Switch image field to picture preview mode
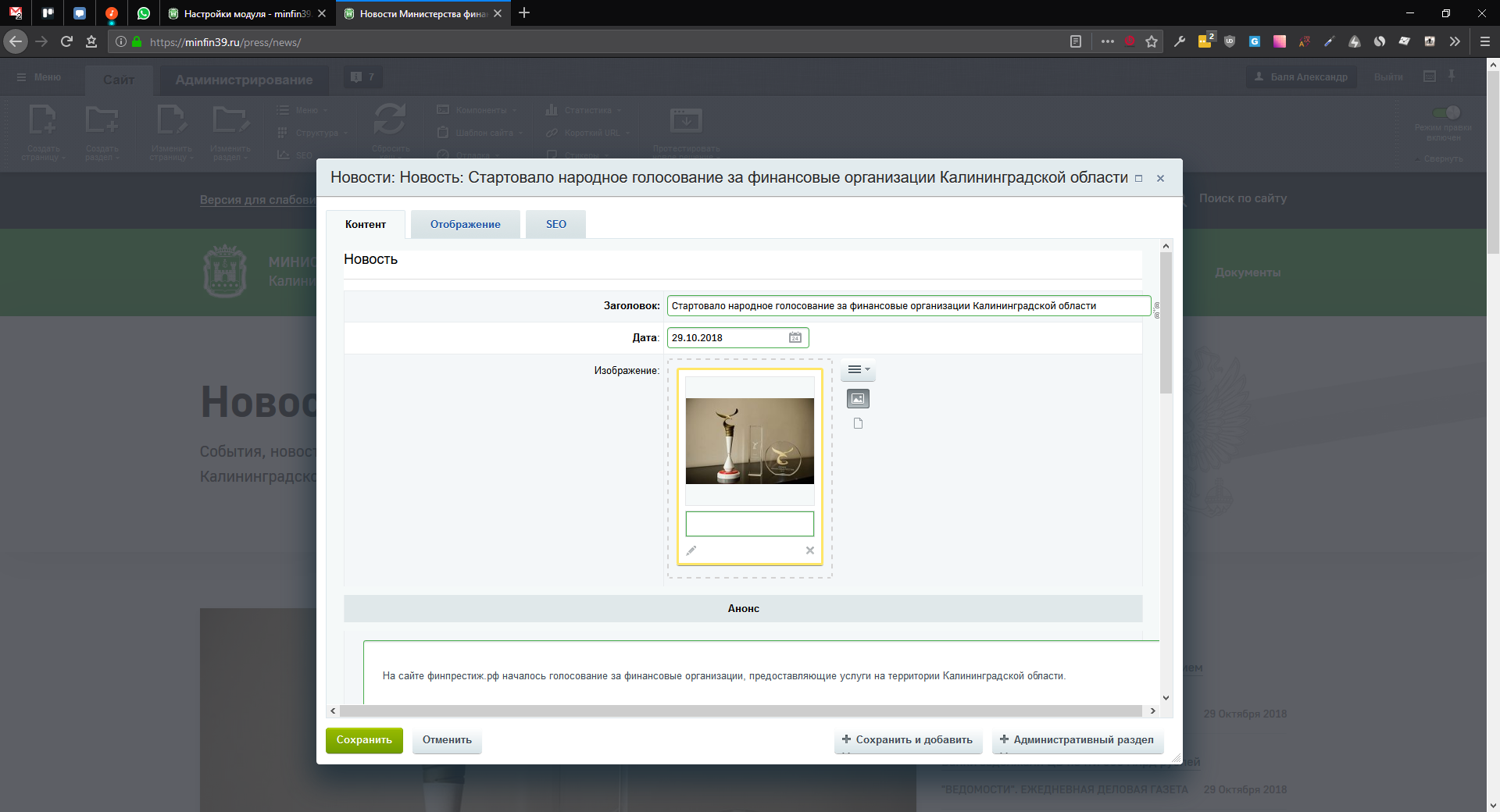Viewport: 1500px width, 812px height. [x=858, y=399]
